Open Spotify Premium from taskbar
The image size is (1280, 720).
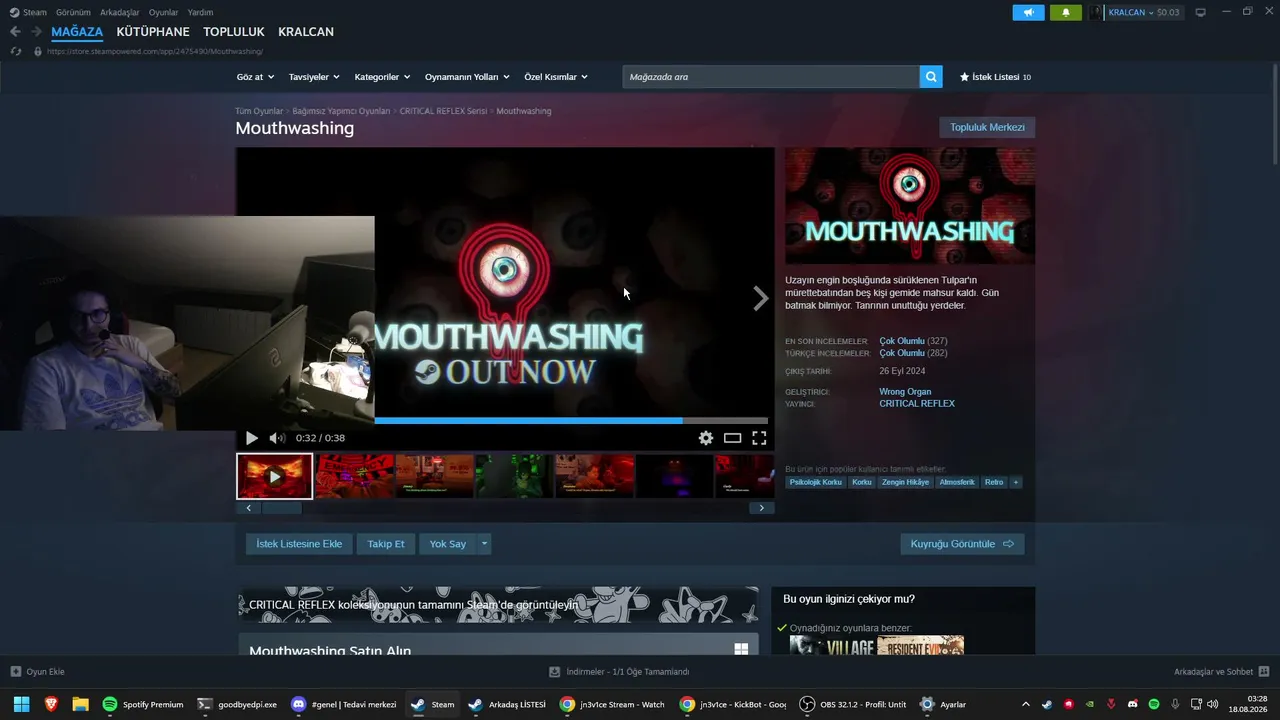tap(144, 704)
